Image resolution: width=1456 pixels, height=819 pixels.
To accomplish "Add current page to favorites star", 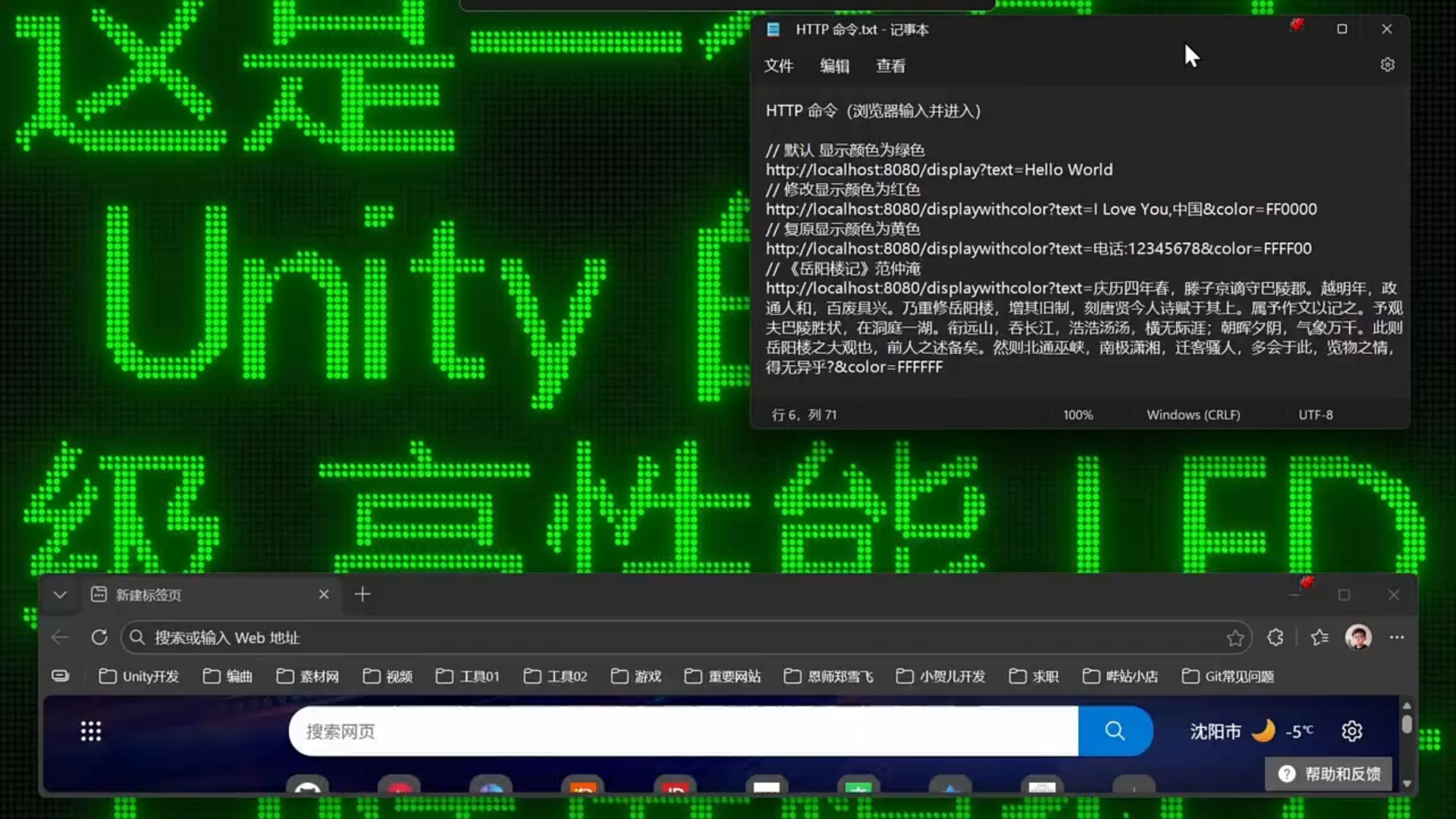I will 1235,638.
